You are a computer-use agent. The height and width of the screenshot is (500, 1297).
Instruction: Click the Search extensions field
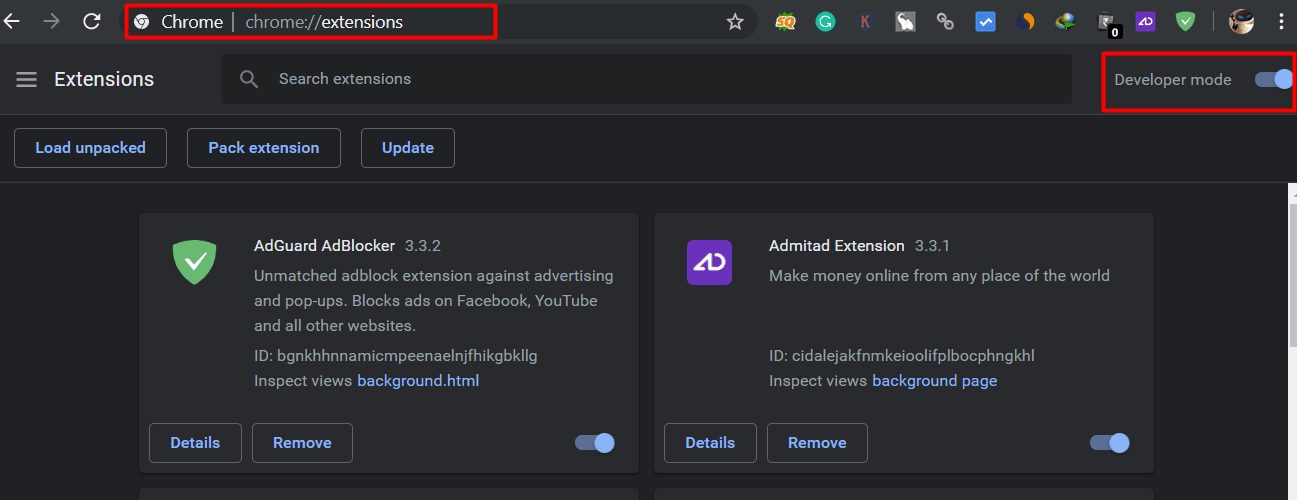click(646, 79)
